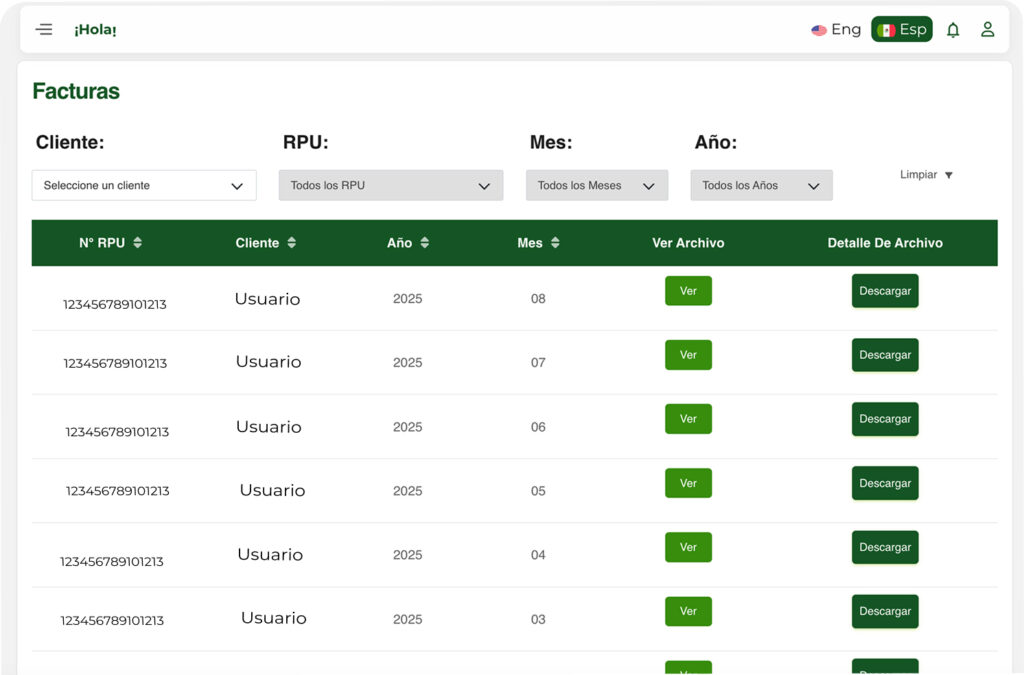The image size is (1024, 675).
Task: Expand the Todos los Años dropdown
Action: (x=761, y=186)
